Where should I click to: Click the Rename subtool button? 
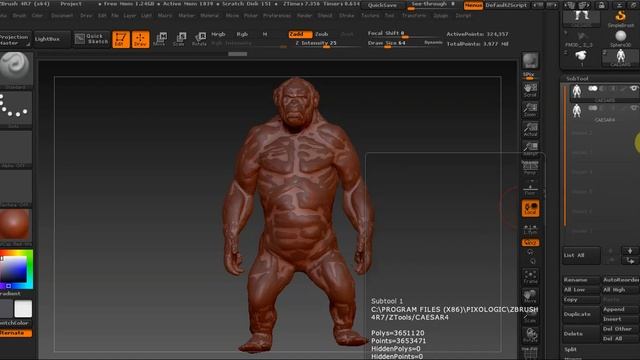coord(581,280)
